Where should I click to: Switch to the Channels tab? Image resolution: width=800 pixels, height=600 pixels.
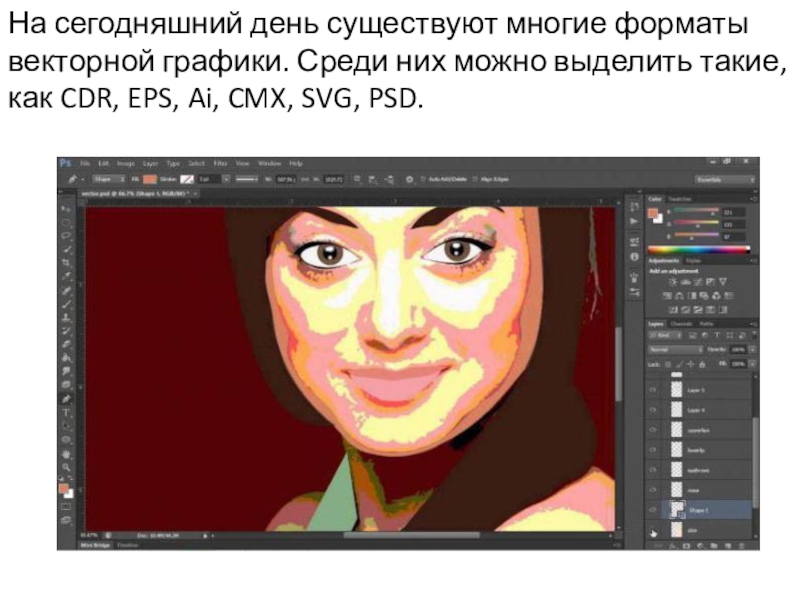tap(681, 323)
